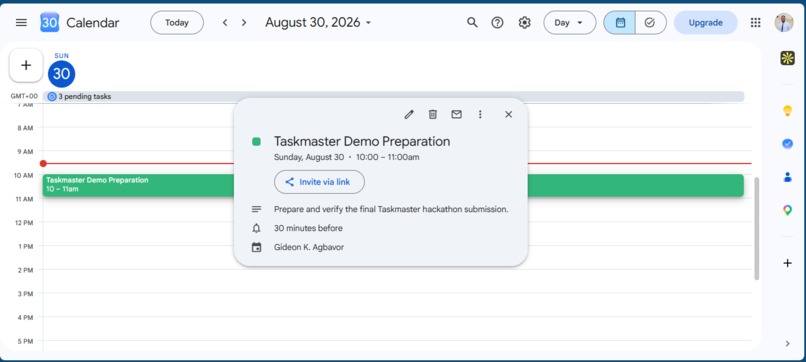Click the 'Sunday, August 30' date text

309,157
